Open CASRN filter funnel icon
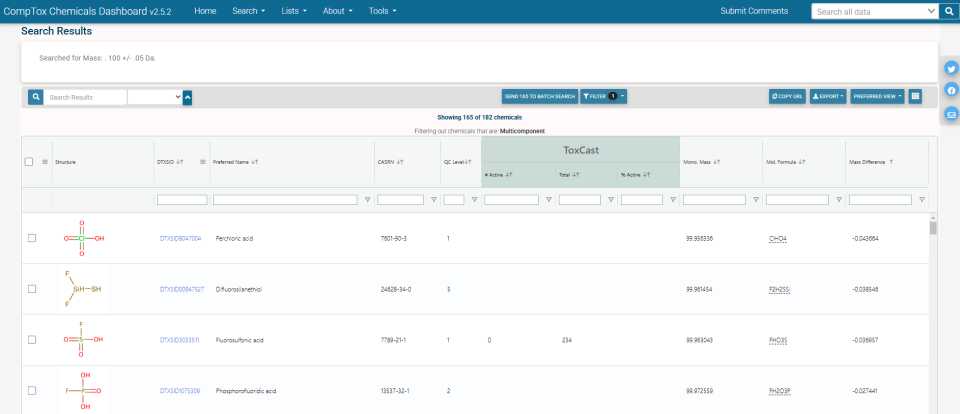The image size is (960, 414). click(x=433, y=200)
